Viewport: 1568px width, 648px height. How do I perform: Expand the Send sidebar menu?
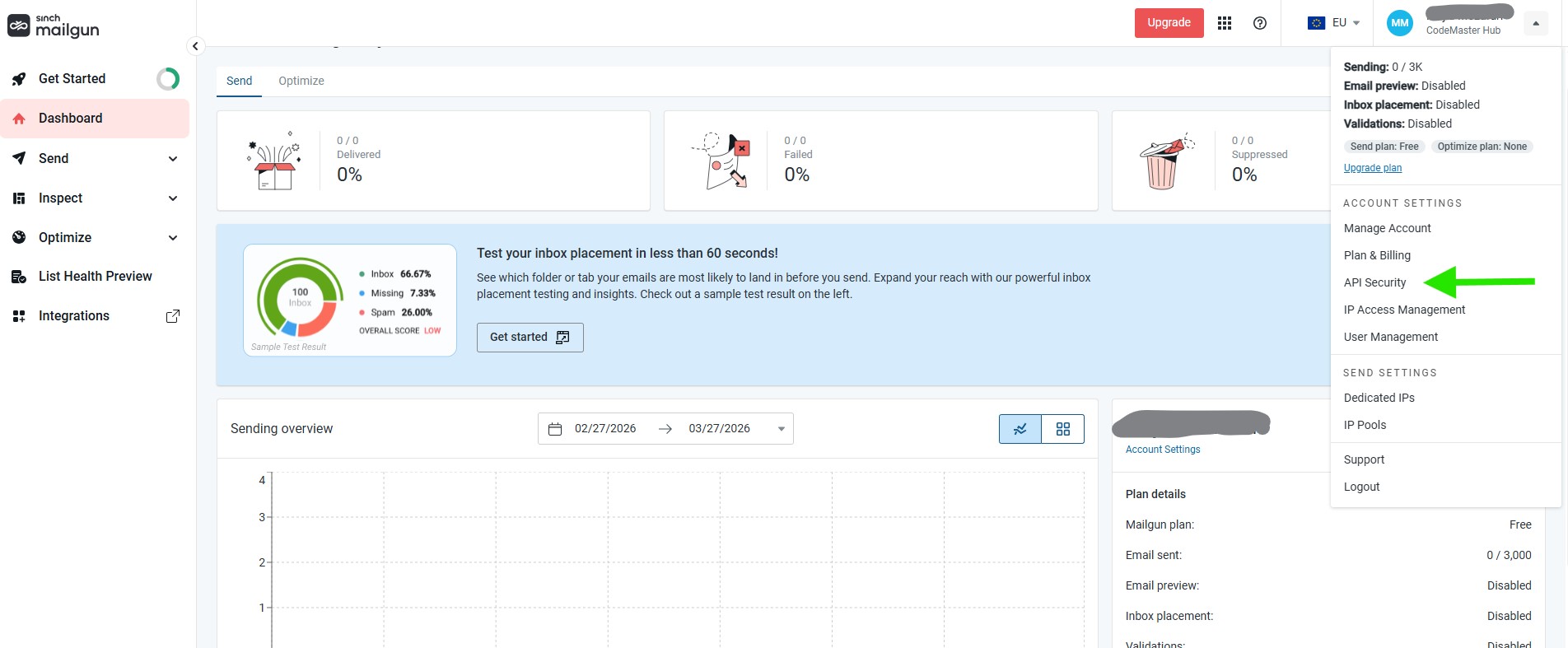[x=173, y=159]
